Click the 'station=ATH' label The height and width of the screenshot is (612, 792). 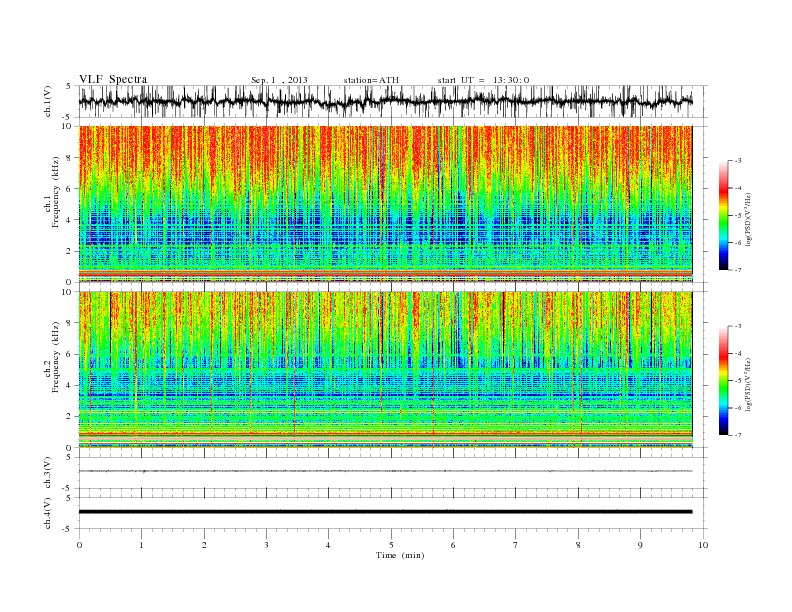tap(371, 80)
